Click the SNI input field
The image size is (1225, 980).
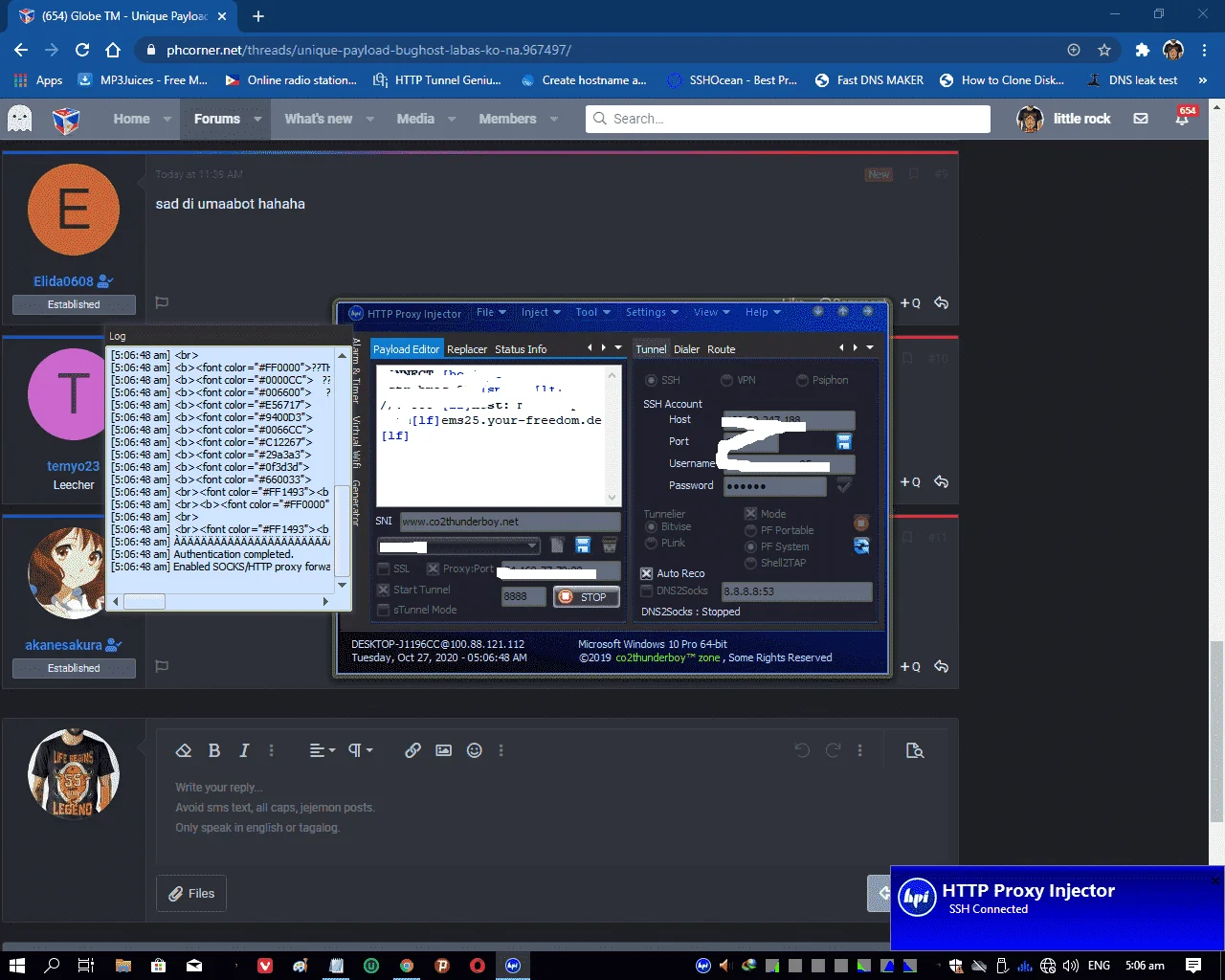point(511,522)
